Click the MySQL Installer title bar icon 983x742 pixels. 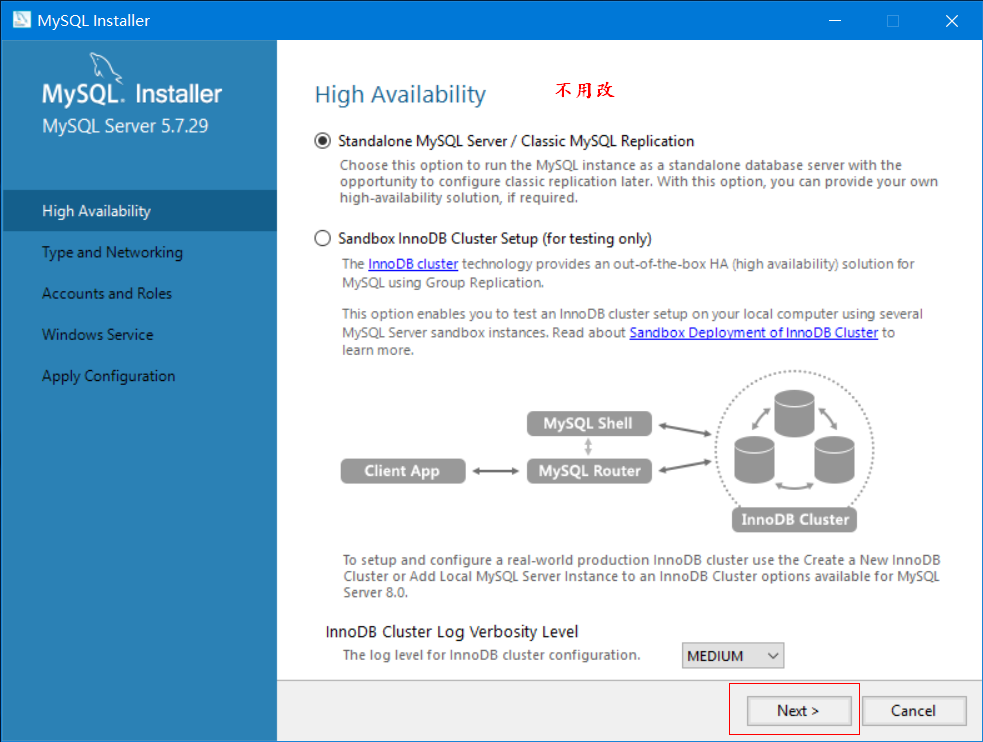tap(21, 19)
